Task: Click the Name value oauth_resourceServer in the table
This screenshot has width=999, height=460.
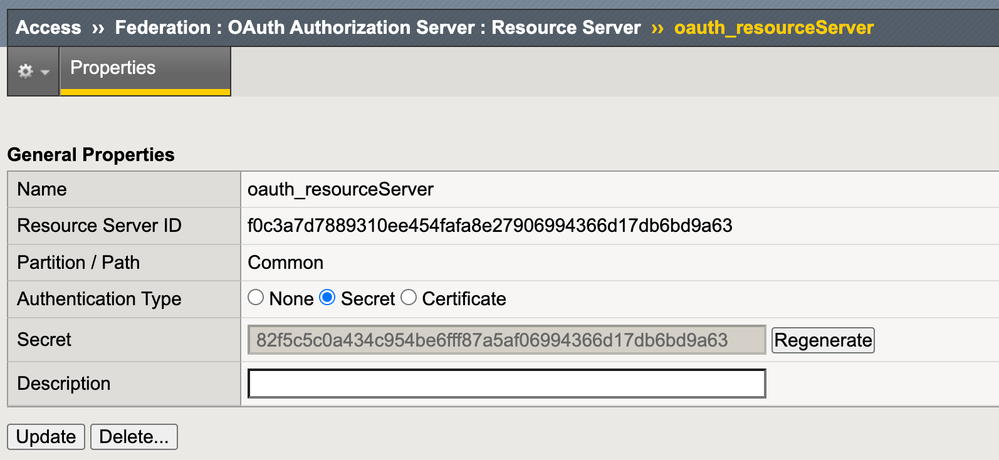Action: pos(340,189)
